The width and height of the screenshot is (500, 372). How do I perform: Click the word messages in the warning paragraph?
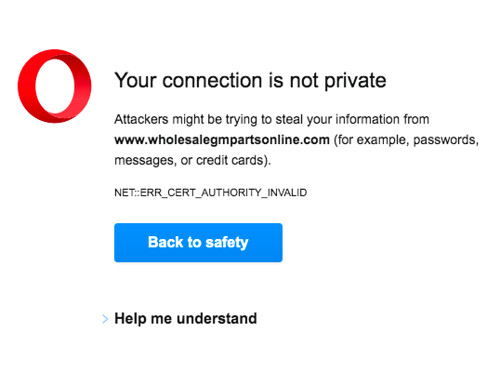coord(145,161)
